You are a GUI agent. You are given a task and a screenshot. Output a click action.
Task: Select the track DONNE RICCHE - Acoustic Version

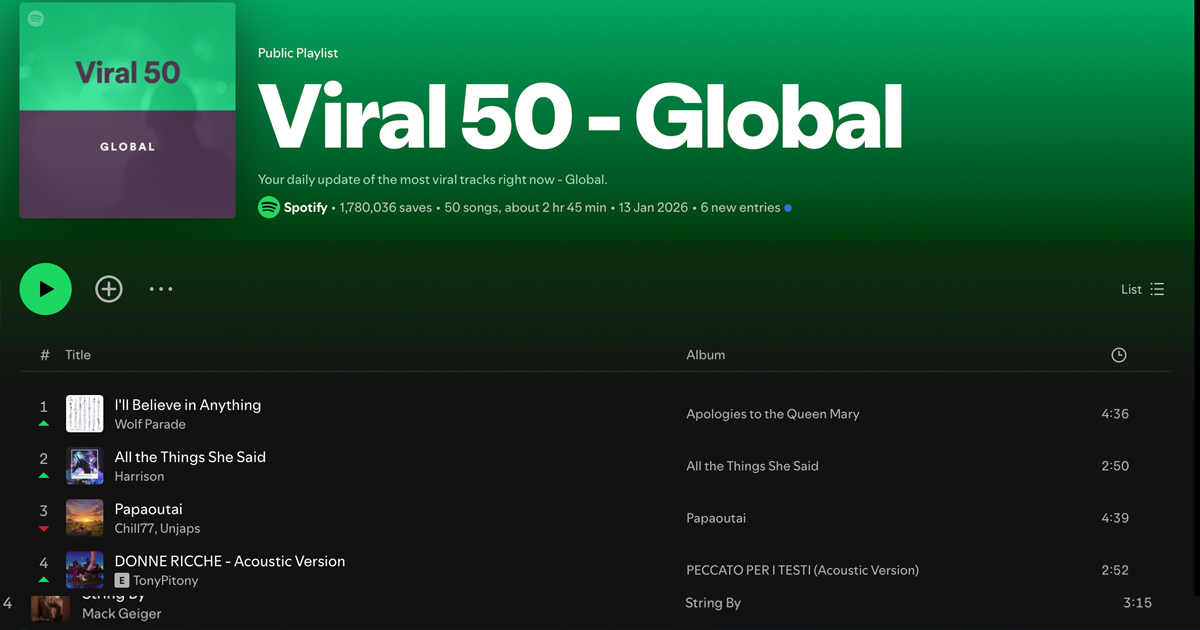click(230, 561)
